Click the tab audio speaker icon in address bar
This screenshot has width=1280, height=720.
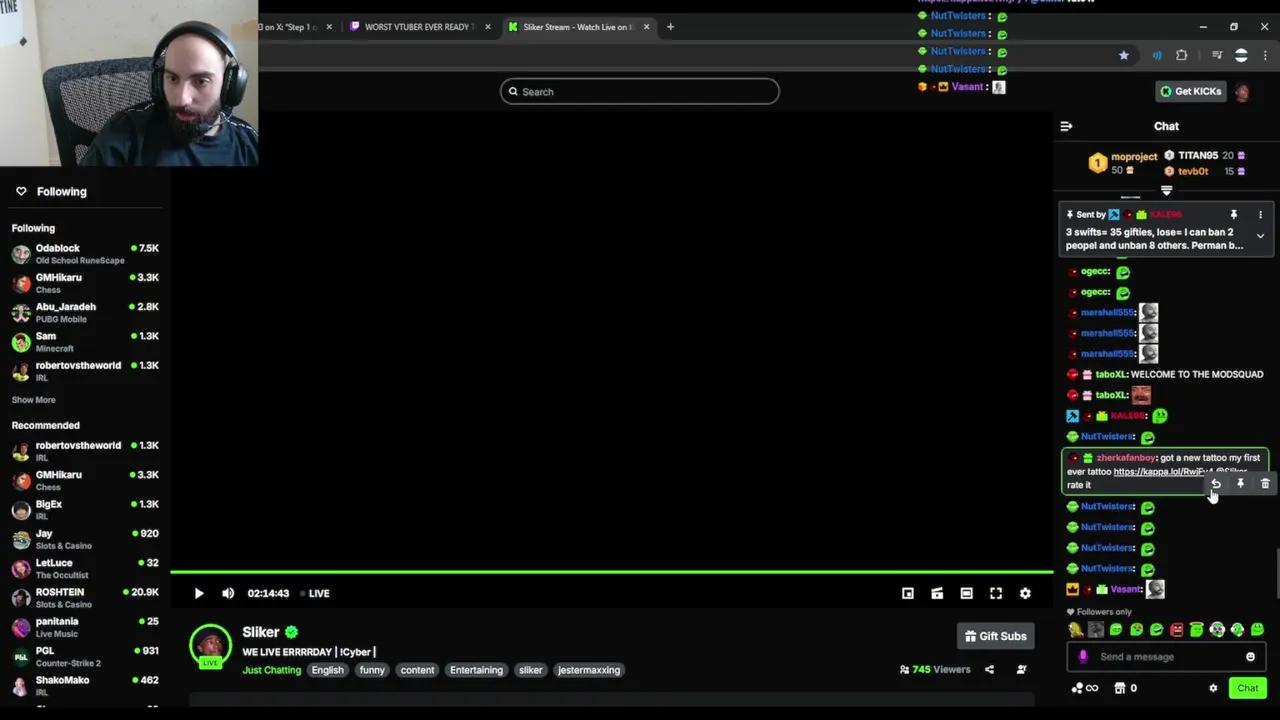[1157, 56]
